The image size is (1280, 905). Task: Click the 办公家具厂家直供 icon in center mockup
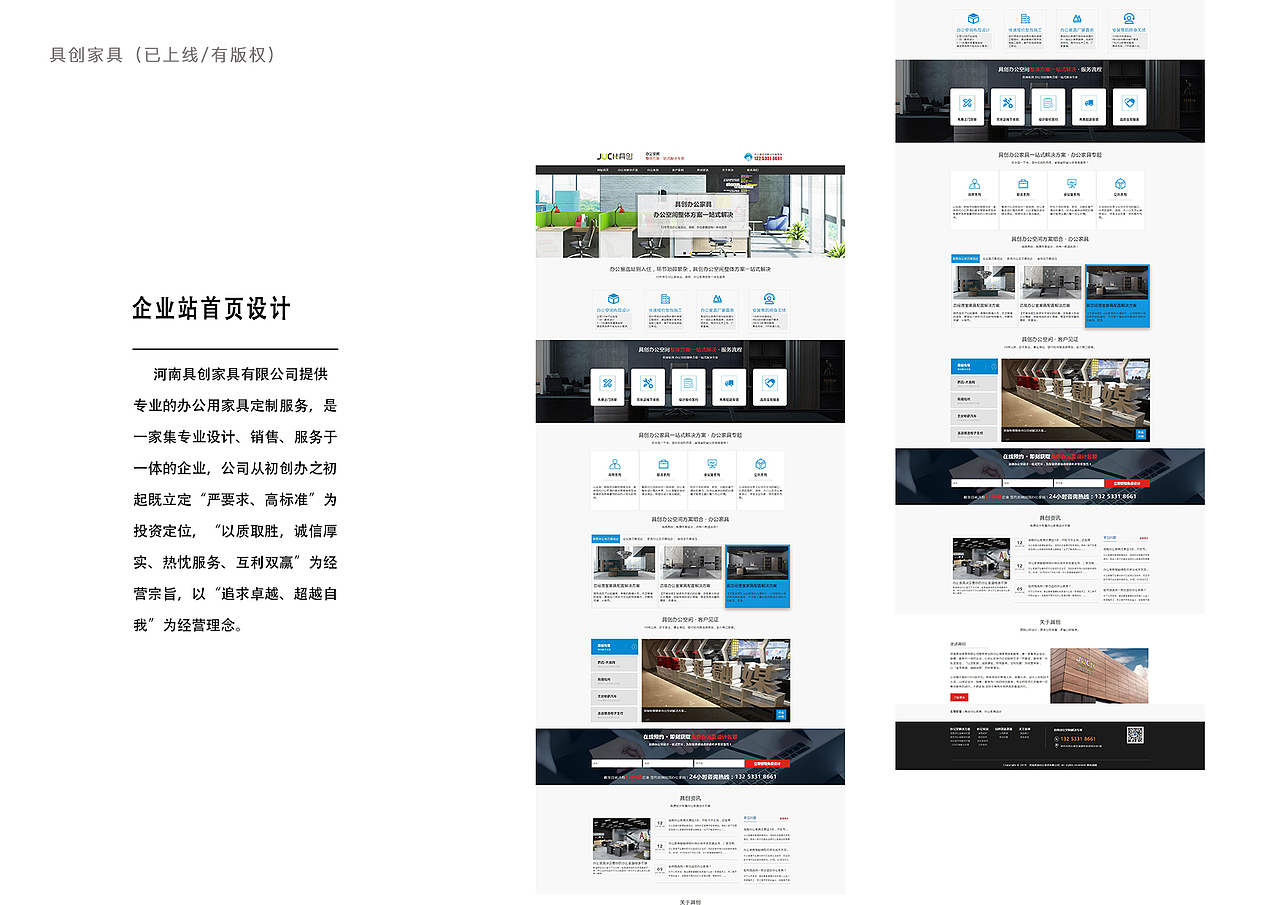coord(716,299)
